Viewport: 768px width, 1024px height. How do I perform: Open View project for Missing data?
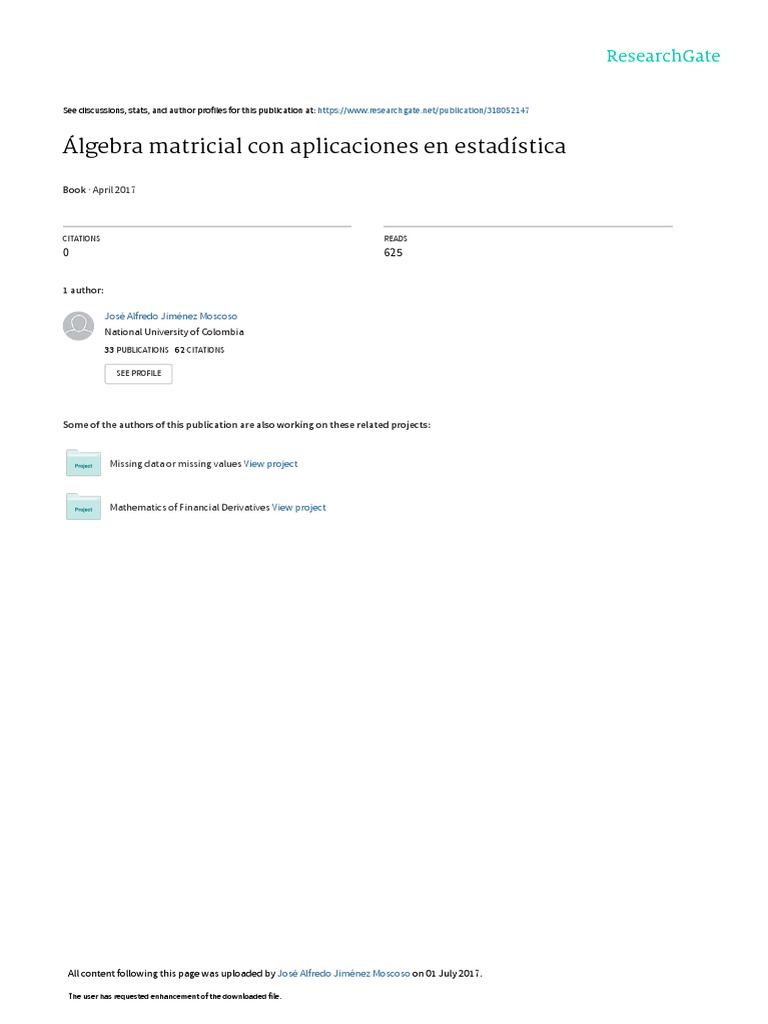tap(271, 464)
